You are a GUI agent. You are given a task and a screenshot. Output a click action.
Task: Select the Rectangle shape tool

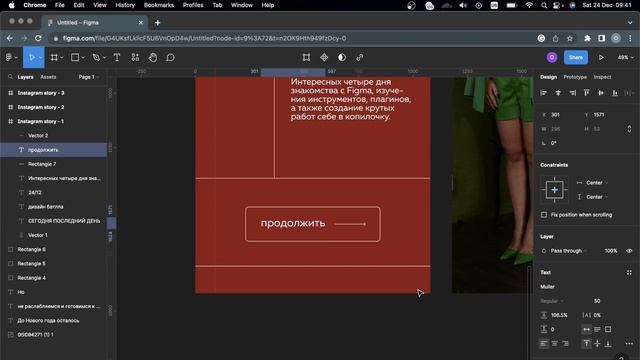click(x=75, y=58)
